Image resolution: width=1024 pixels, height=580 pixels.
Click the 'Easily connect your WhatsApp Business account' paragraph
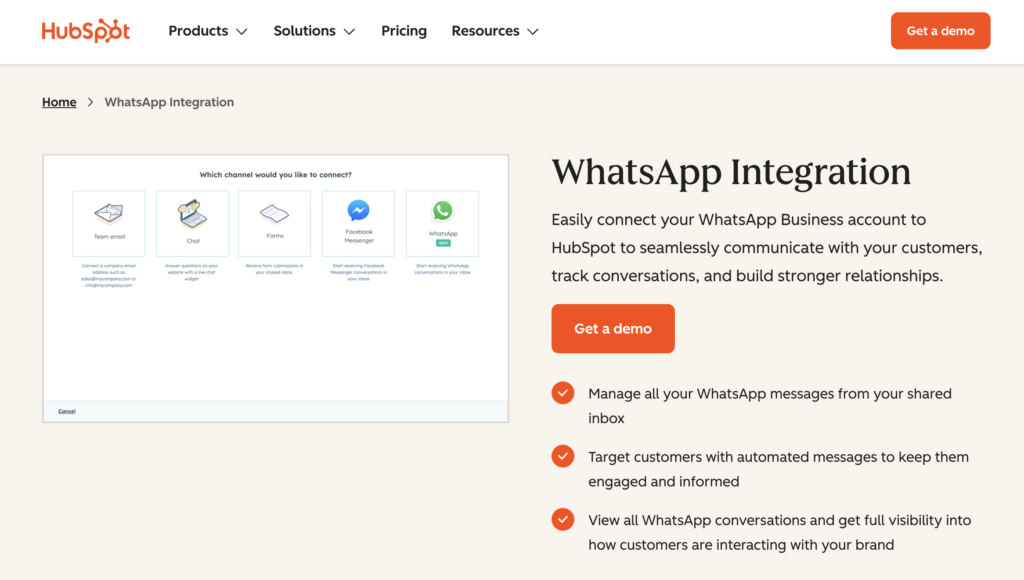(767, 248)
